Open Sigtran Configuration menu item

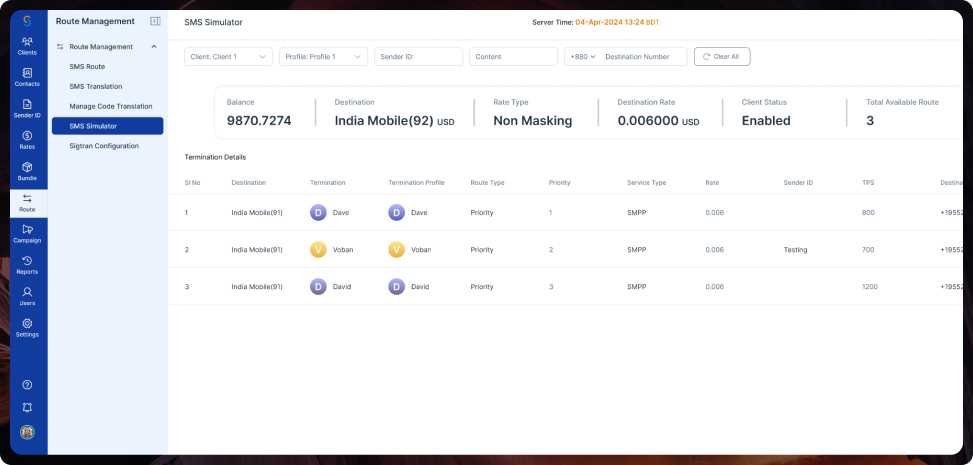(104, 146)
